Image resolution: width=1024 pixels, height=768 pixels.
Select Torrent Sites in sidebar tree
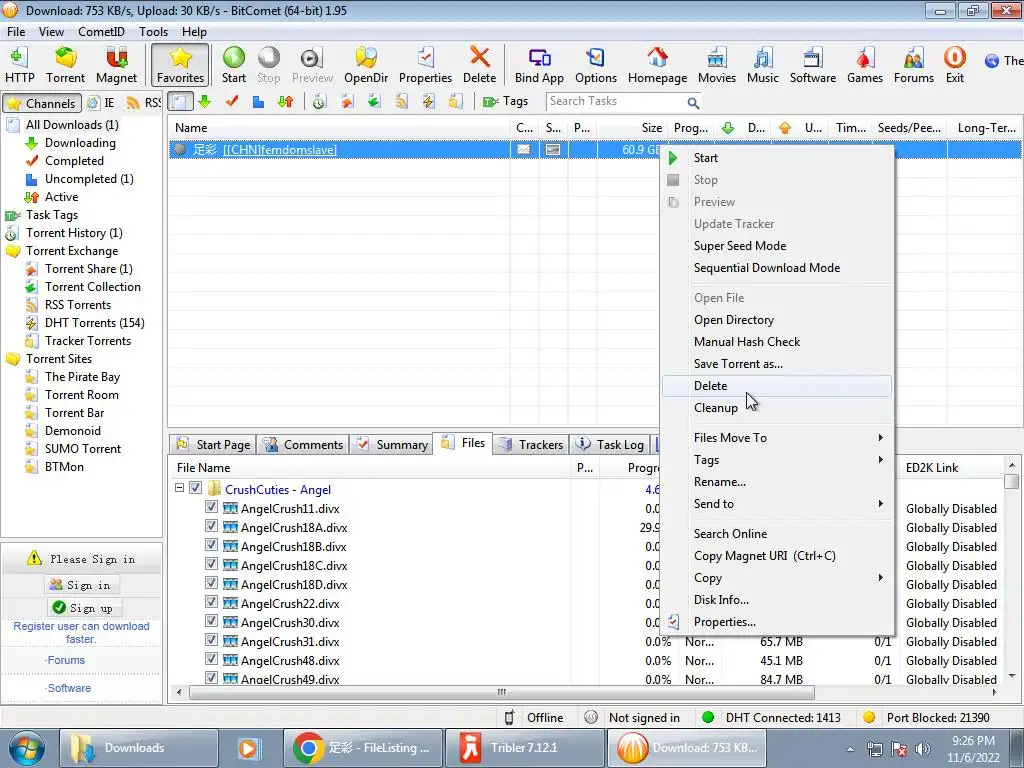59,359
